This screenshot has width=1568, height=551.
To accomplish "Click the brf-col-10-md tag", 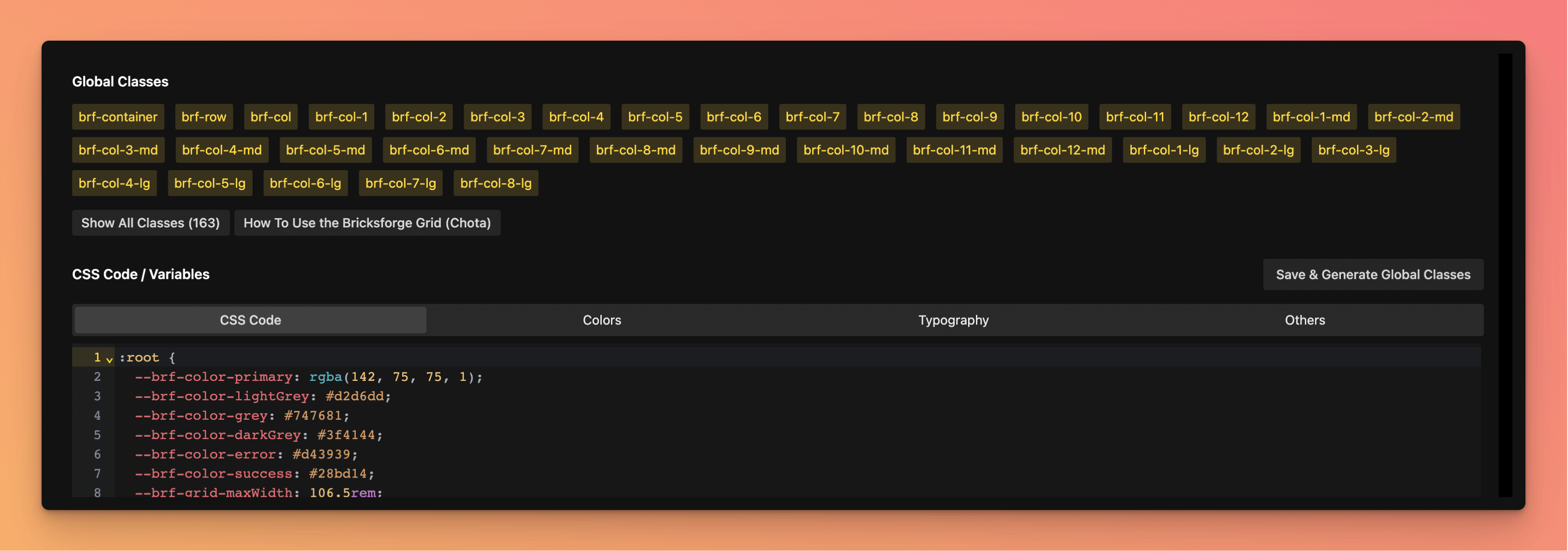I will [x=846, y=150].
